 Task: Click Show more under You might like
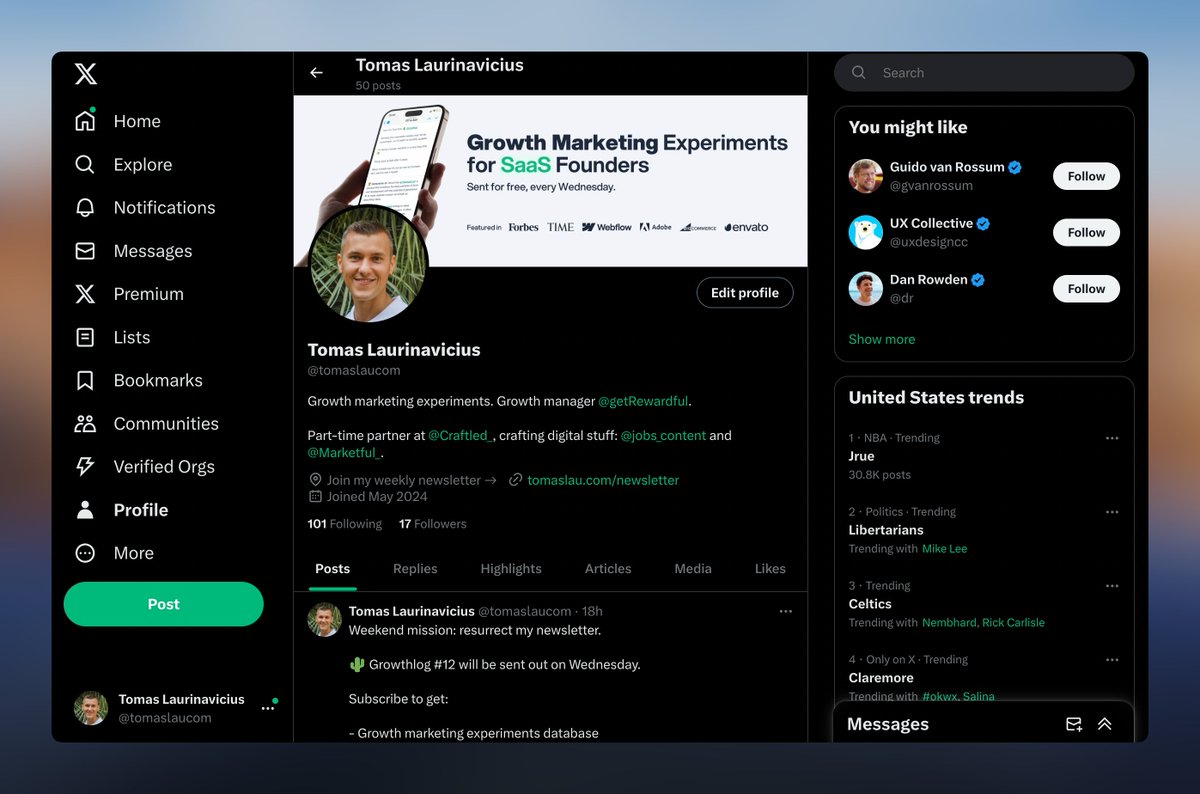point(882,339)
